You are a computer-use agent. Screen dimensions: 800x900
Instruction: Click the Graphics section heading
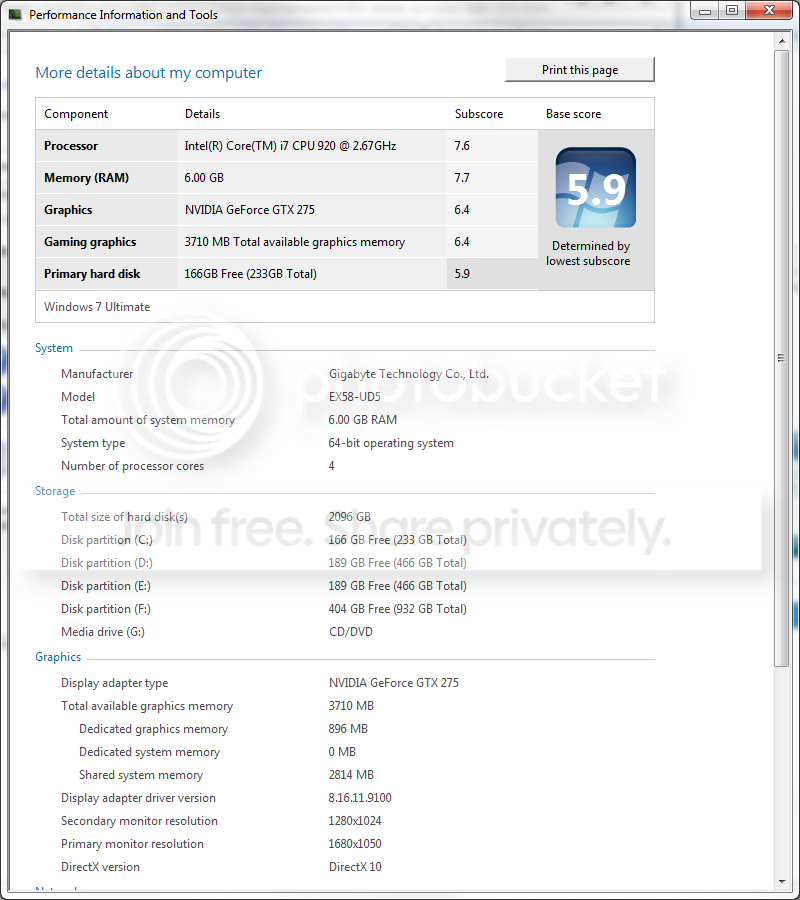click(58, 657)
